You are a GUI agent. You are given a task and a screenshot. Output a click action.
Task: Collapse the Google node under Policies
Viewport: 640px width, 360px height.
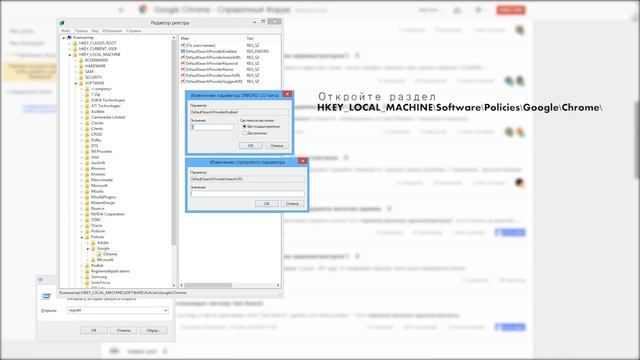pyautogui.click(x=88, y=249)
